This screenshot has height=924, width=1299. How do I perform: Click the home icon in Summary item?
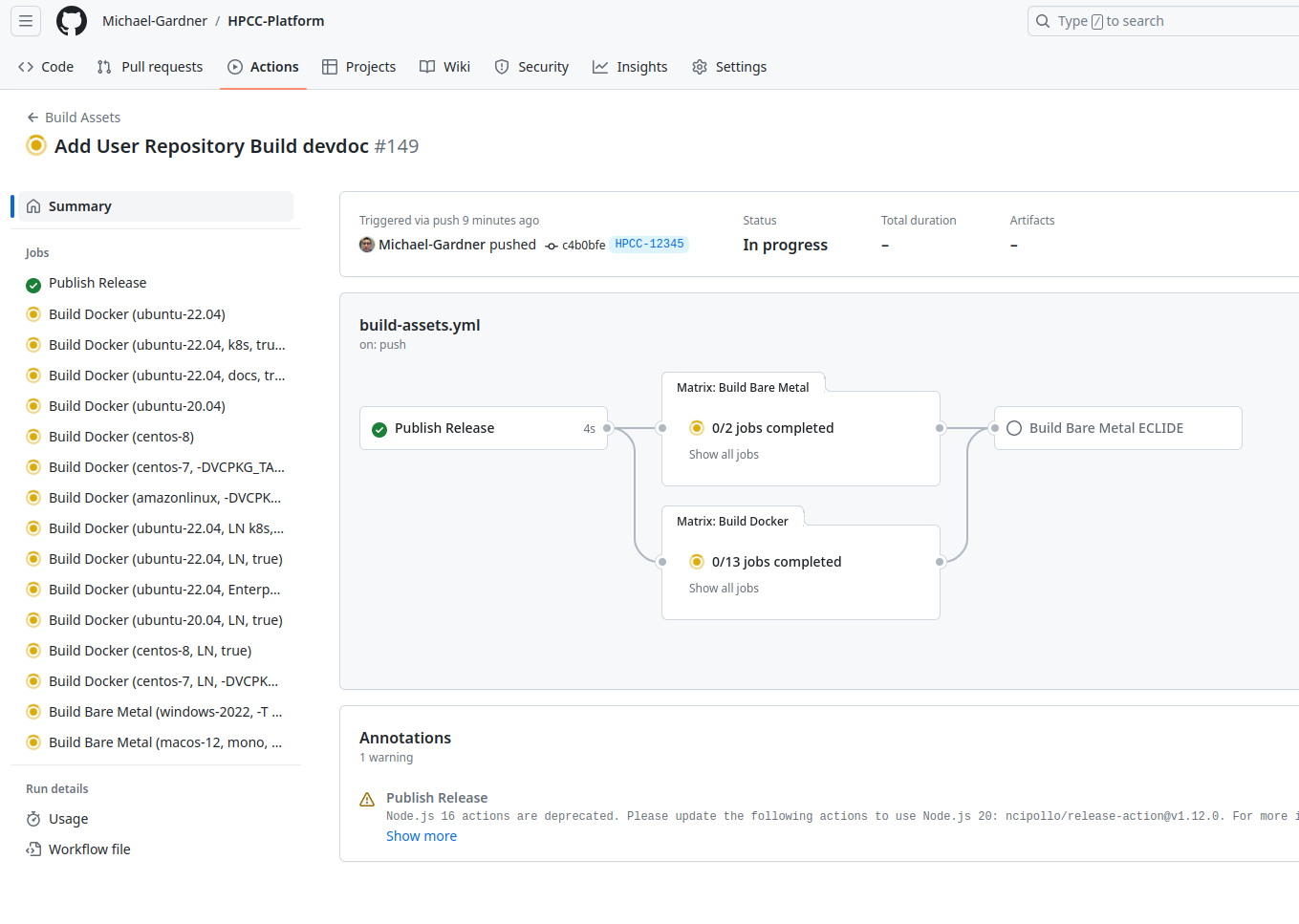click(33, 206)
